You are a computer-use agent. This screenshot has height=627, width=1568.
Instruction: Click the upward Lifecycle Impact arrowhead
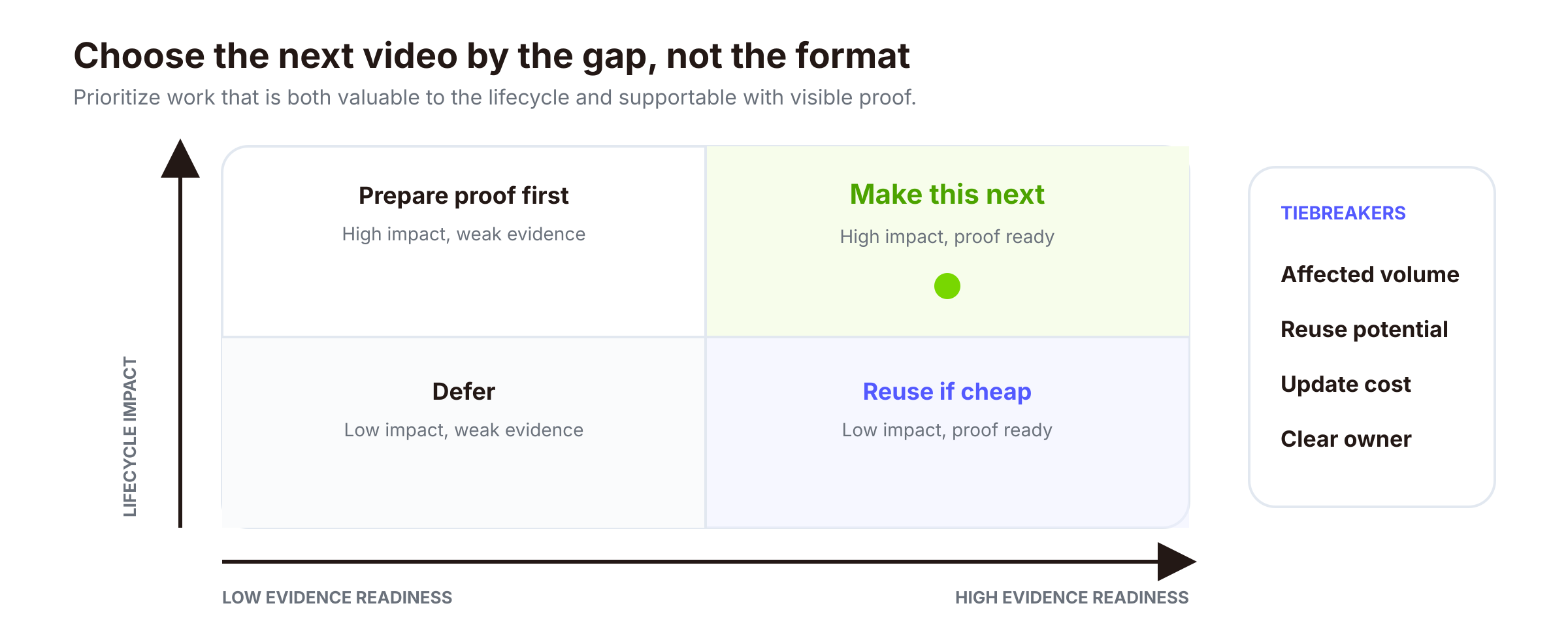pyautogui.click(x=180, y=158)
